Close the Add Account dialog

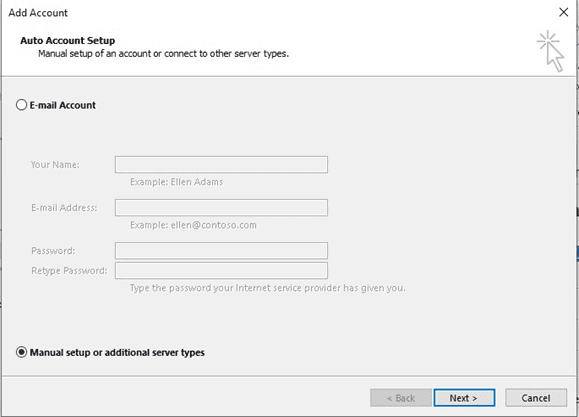click(x=563, y=12)
